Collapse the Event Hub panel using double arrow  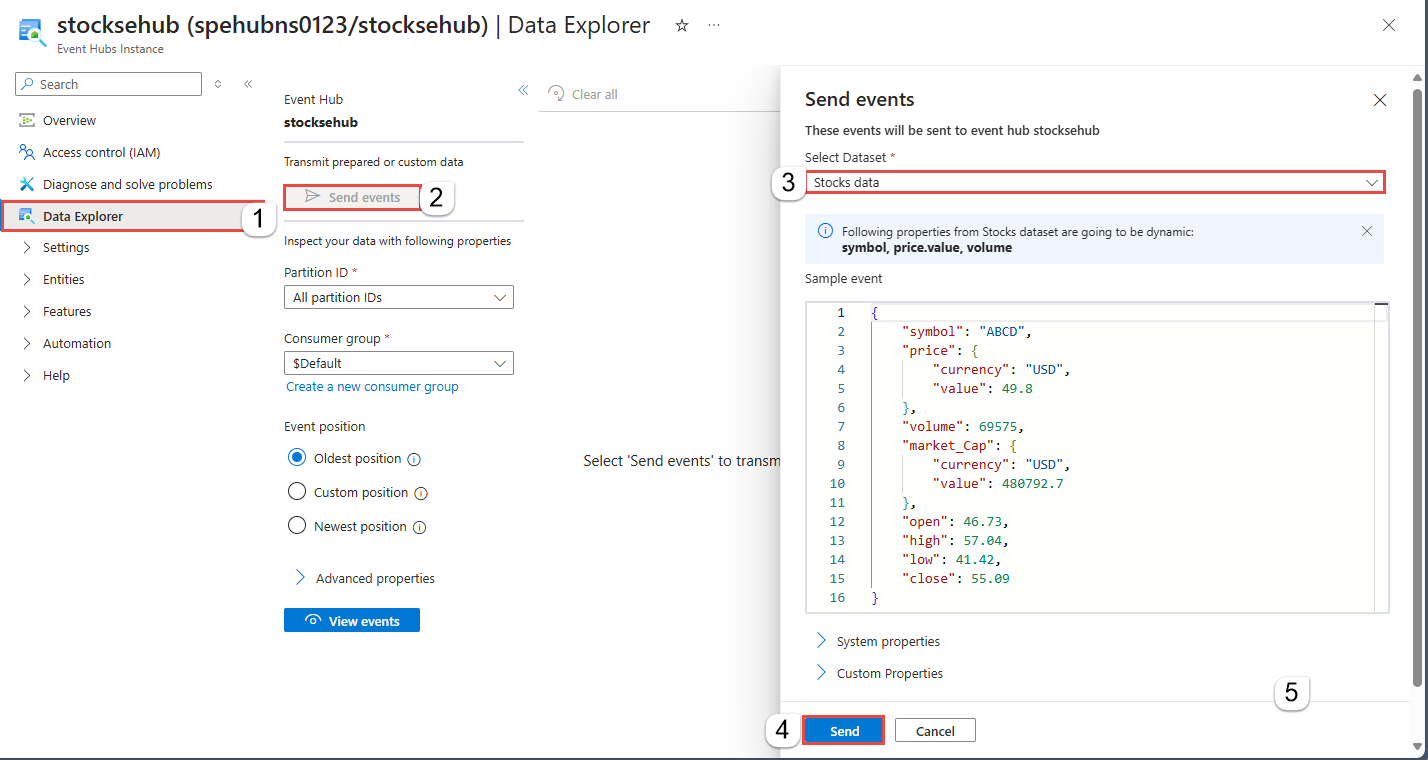(x=523, y=90)
